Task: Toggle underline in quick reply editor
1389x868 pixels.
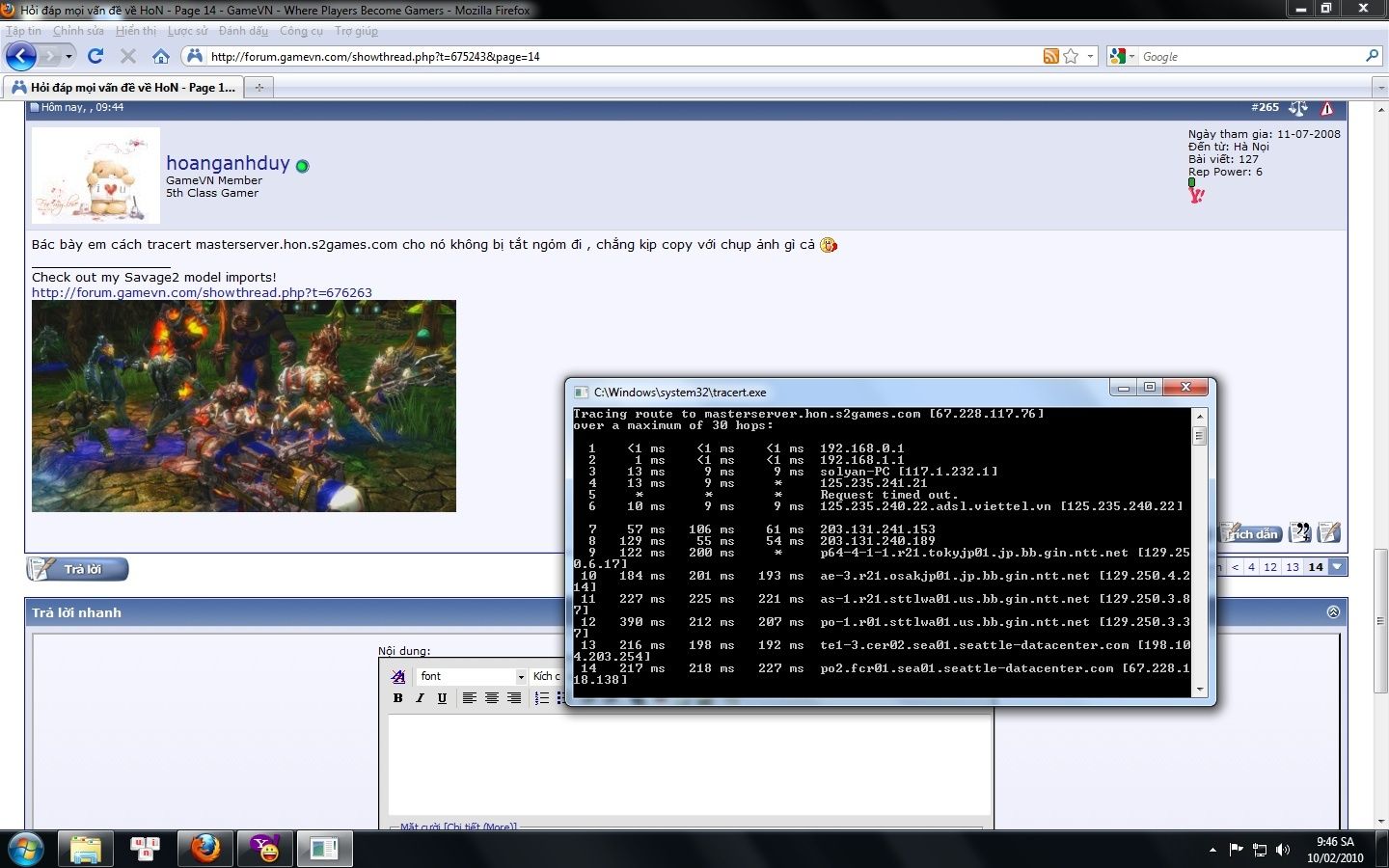Action: [442, 698]
